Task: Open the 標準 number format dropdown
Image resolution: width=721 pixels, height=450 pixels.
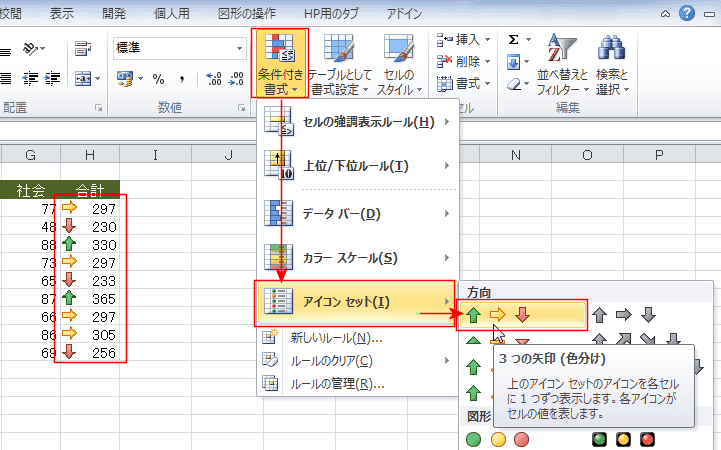Action: pyautogui.click(x=240, y=48)
